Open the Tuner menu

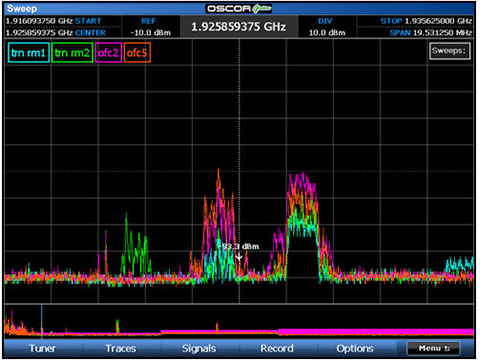pos(42,348)
